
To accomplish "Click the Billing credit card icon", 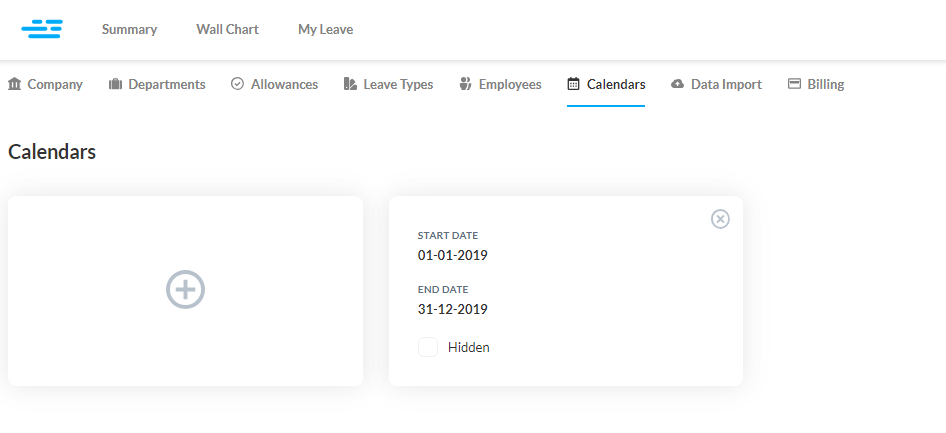I will tap(795, 84).
